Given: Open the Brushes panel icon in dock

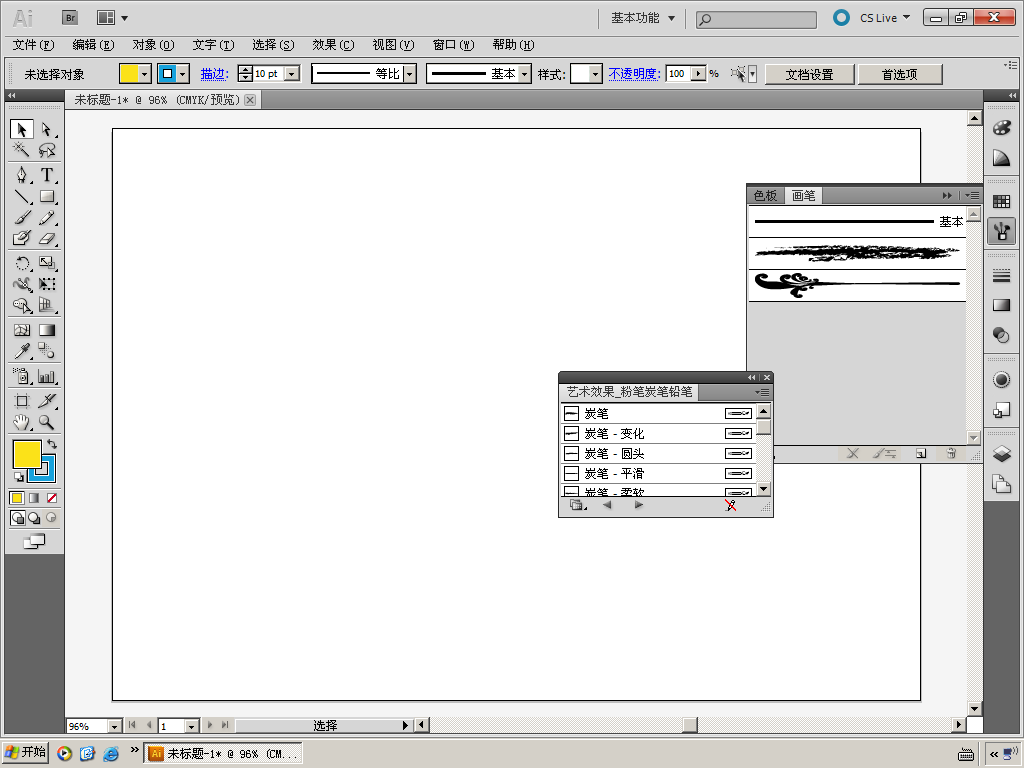Looking at the screenshot, I should point(1001,231).
